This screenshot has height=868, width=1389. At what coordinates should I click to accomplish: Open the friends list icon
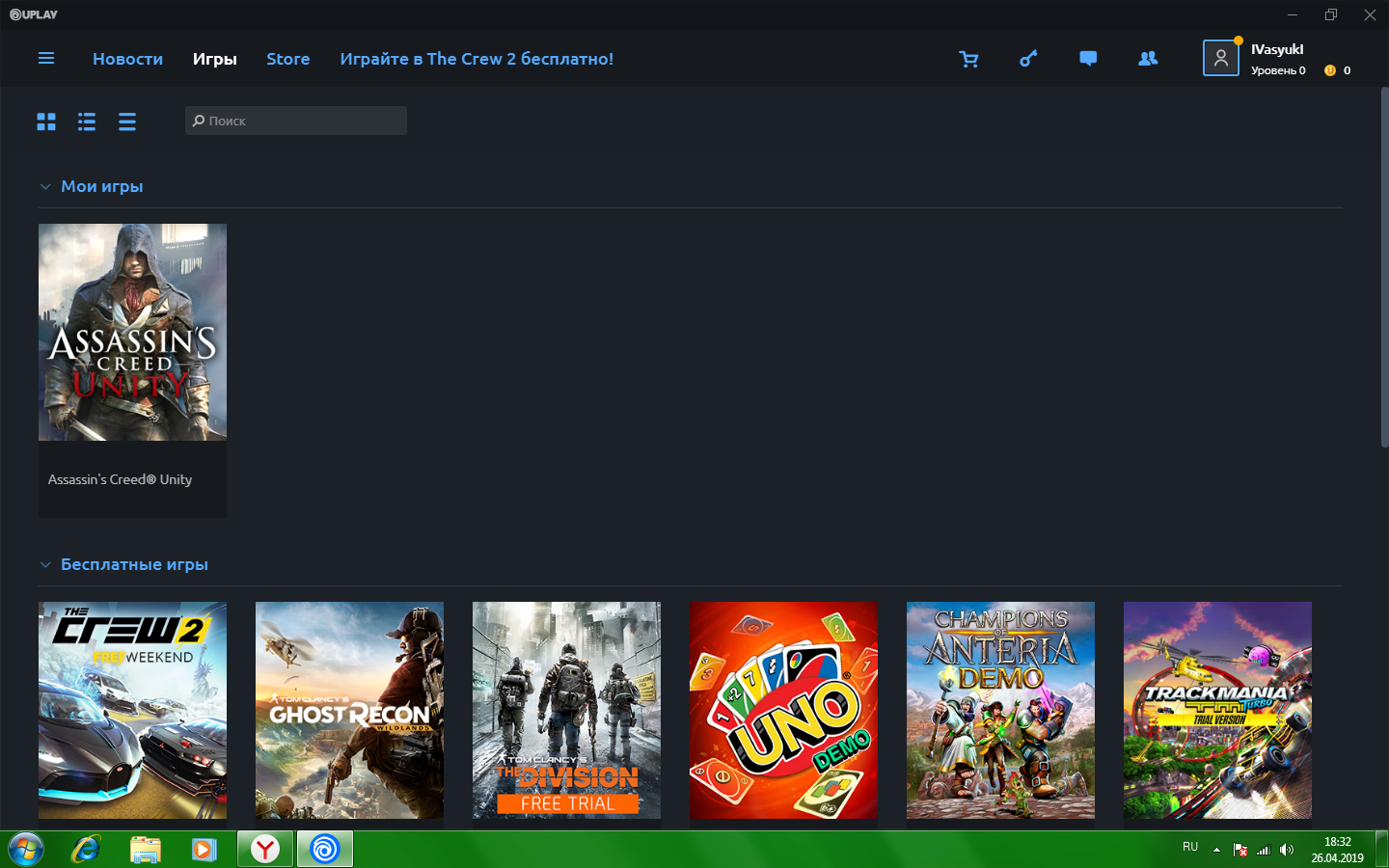(x=1148, y=59)
